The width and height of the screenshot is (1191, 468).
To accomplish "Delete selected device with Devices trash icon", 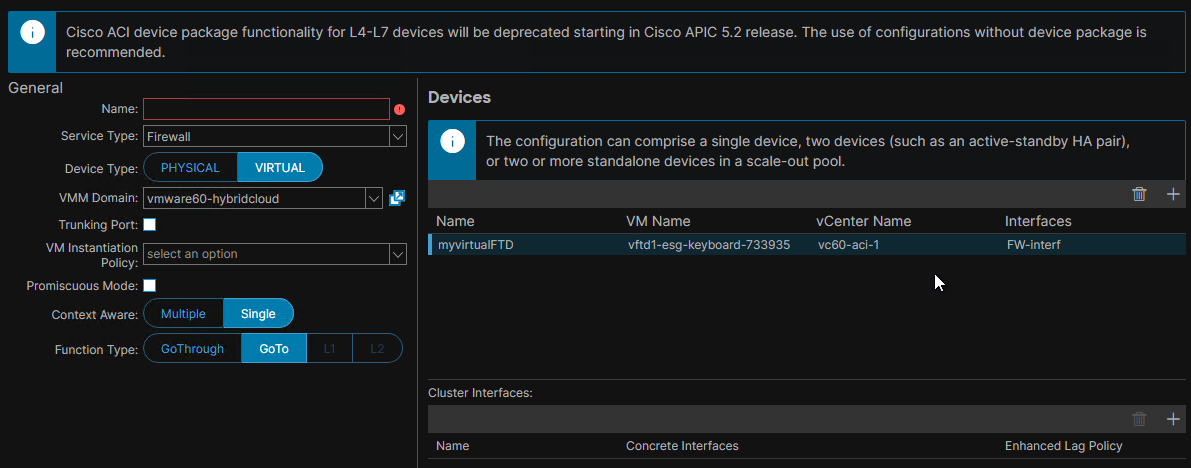I will (1139, 194).
